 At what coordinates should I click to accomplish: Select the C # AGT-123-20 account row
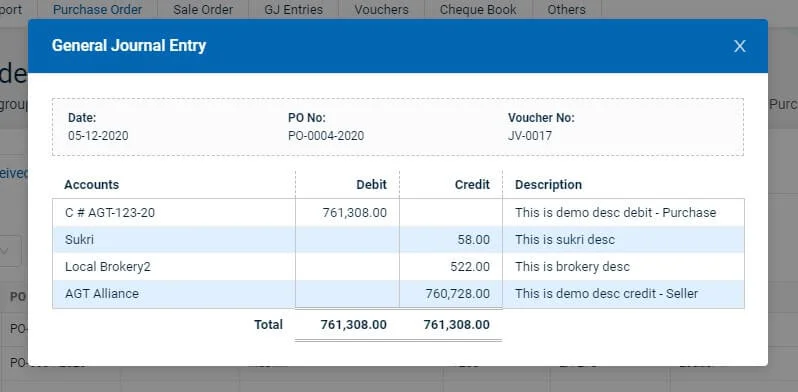click(398, 212)
